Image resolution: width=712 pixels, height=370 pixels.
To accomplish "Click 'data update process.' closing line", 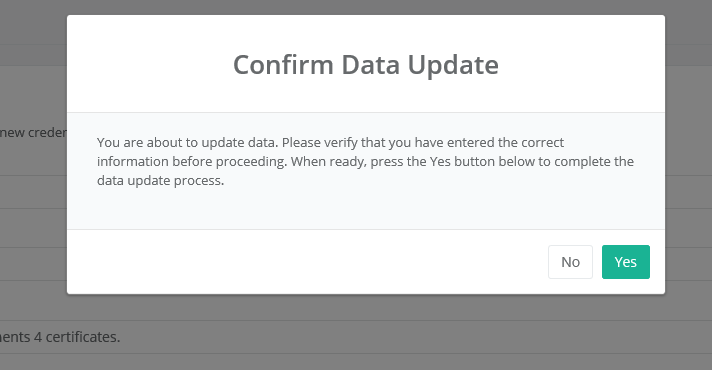I will (160, 181).
